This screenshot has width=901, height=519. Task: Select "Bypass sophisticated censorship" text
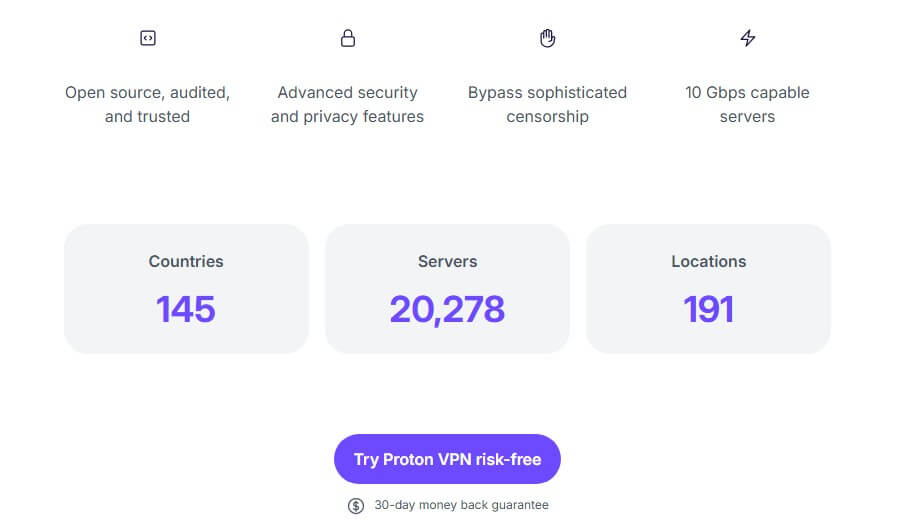tap(548, 104)
